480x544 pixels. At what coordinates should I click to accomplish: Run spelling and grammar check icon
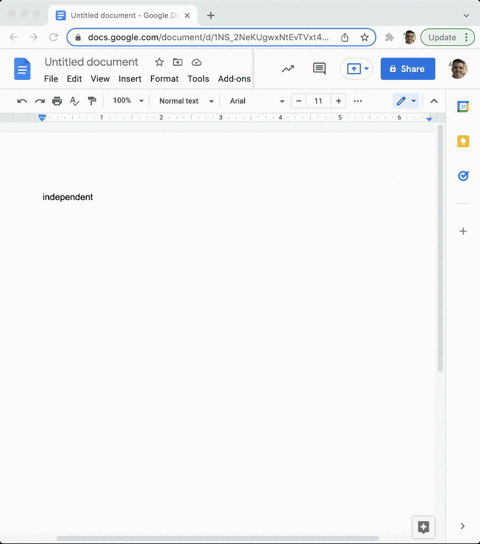(74, 101)
